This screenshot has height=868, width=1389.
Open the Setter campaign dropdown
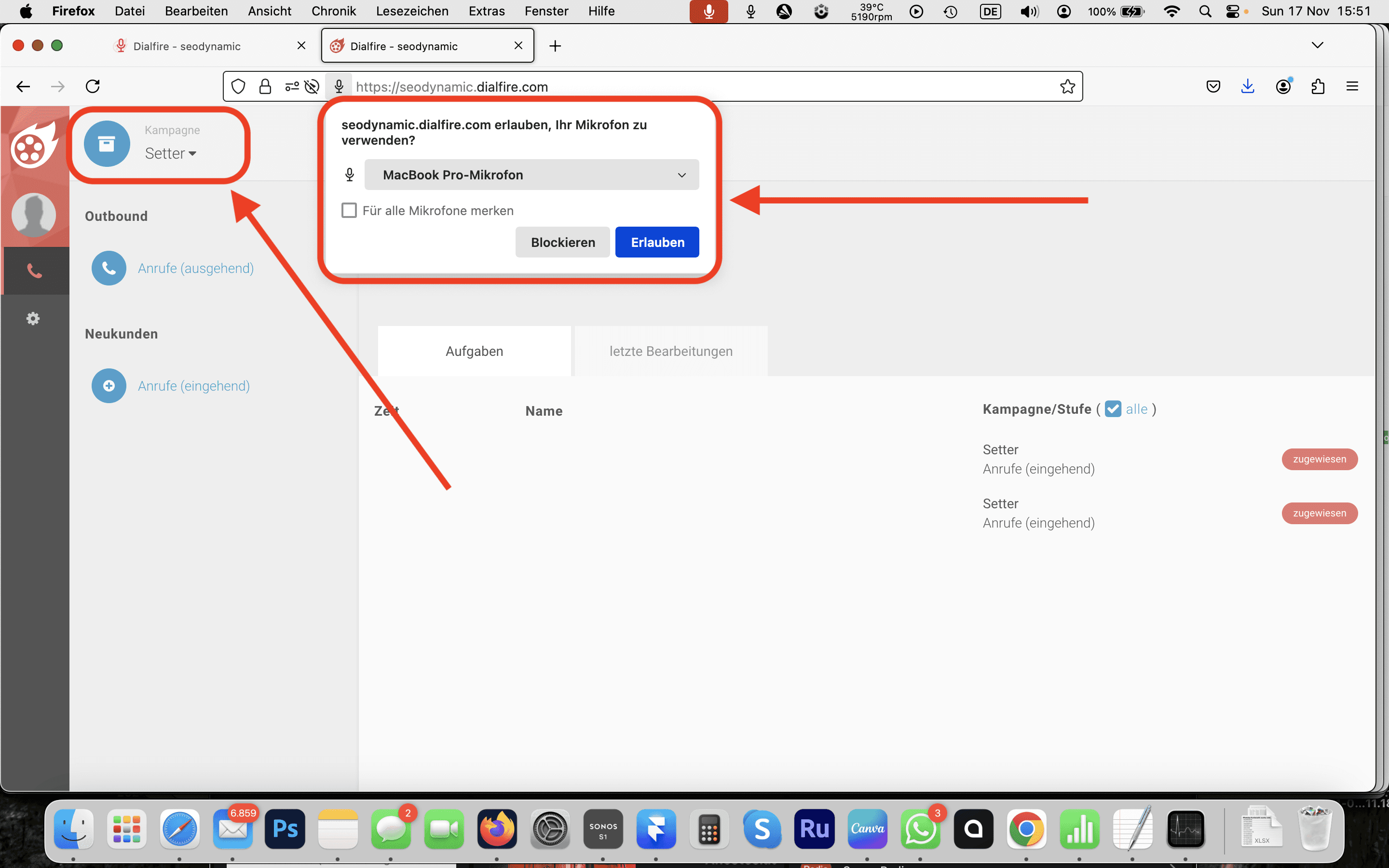170,154
